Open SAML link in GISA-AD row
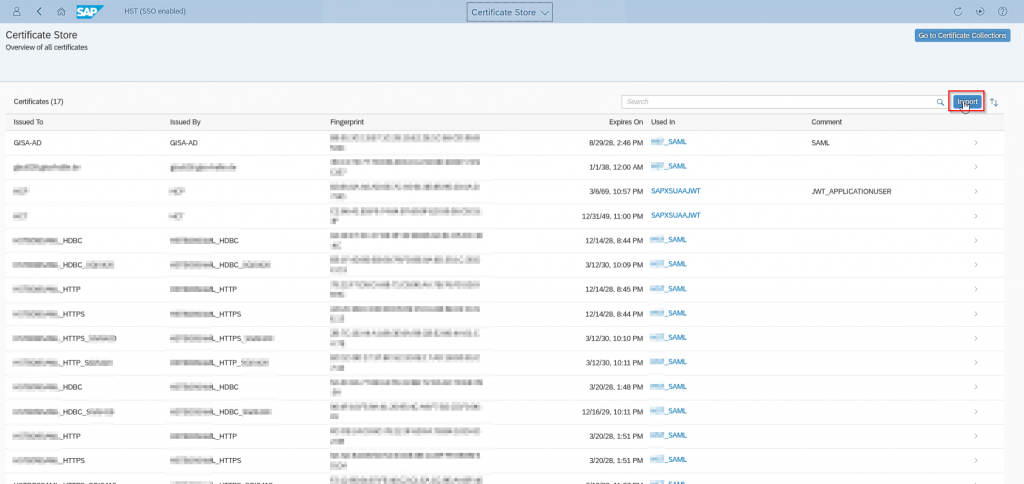 pyautogui.click(x=669, y=142)
